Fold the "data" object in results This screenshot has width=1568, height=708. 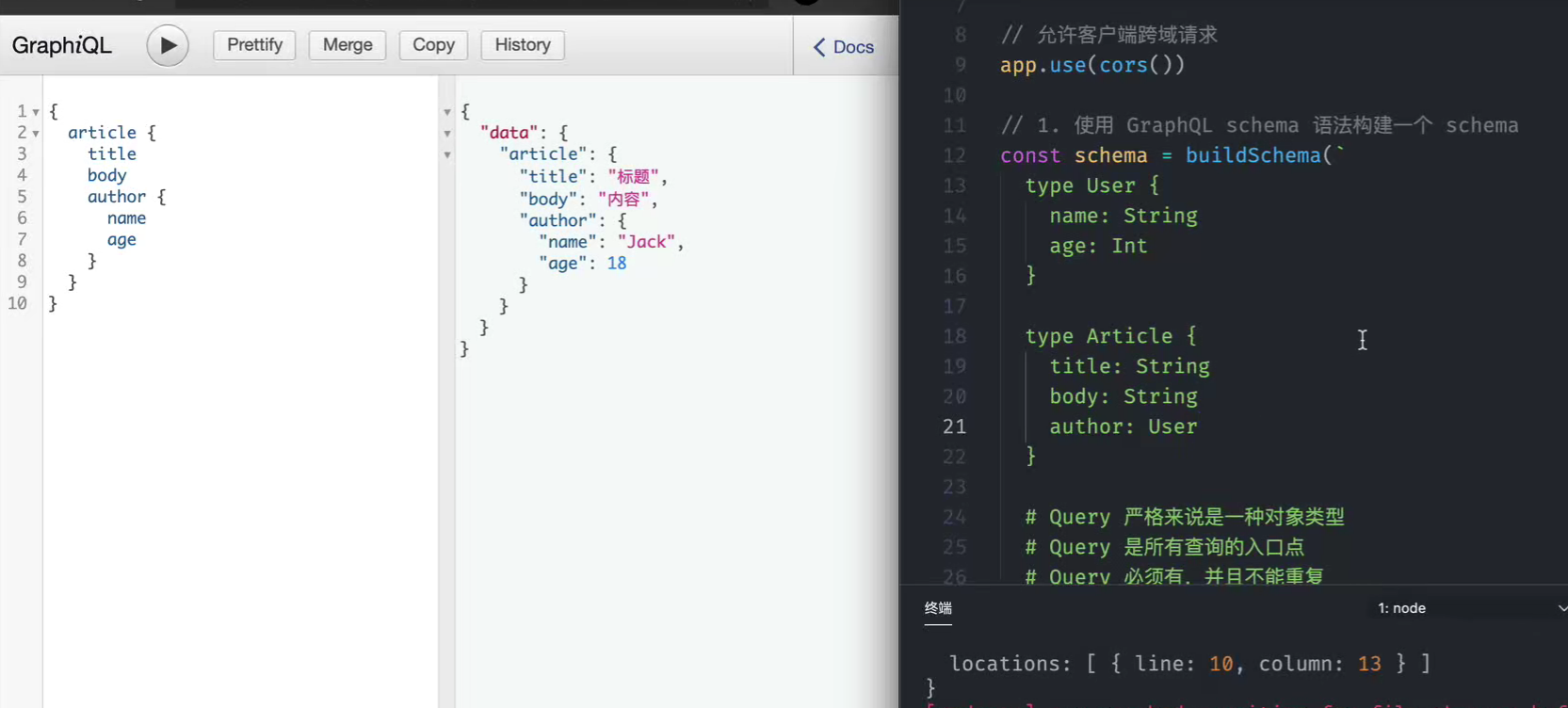(x=447, y=134)
